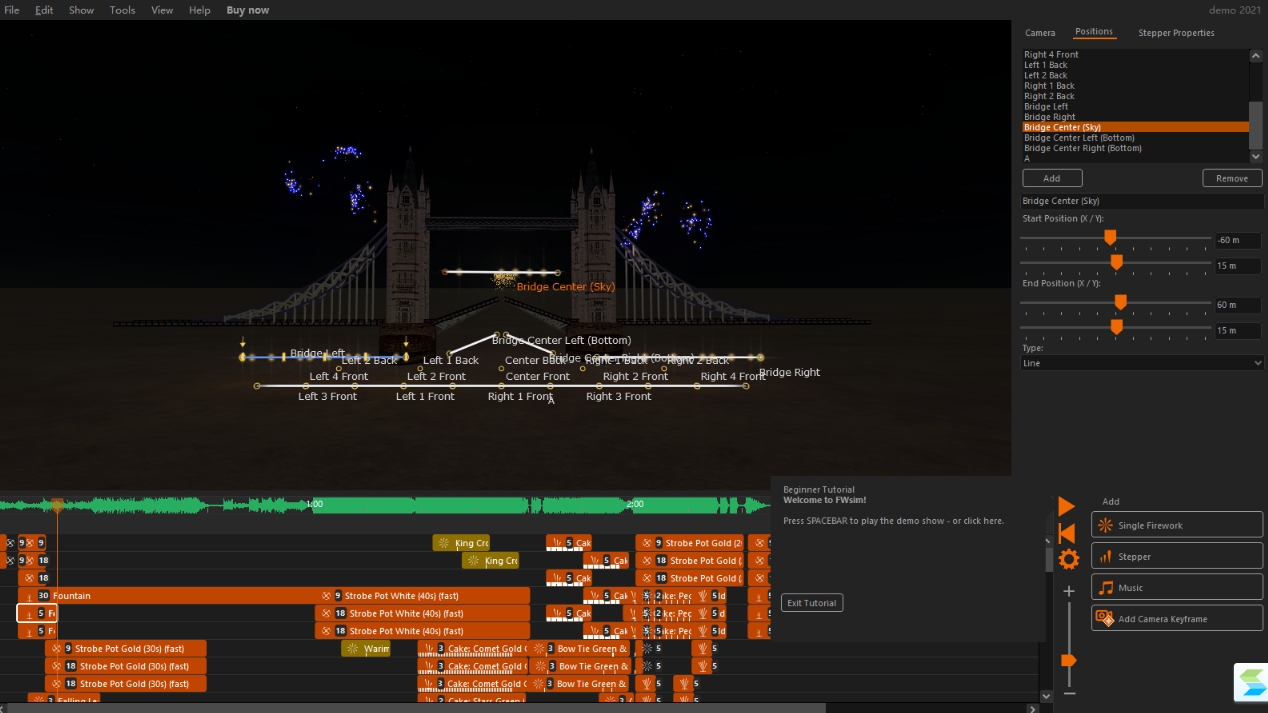Select Bridge Right in the positions list
1268x713 pixels.
(1049, 117)
